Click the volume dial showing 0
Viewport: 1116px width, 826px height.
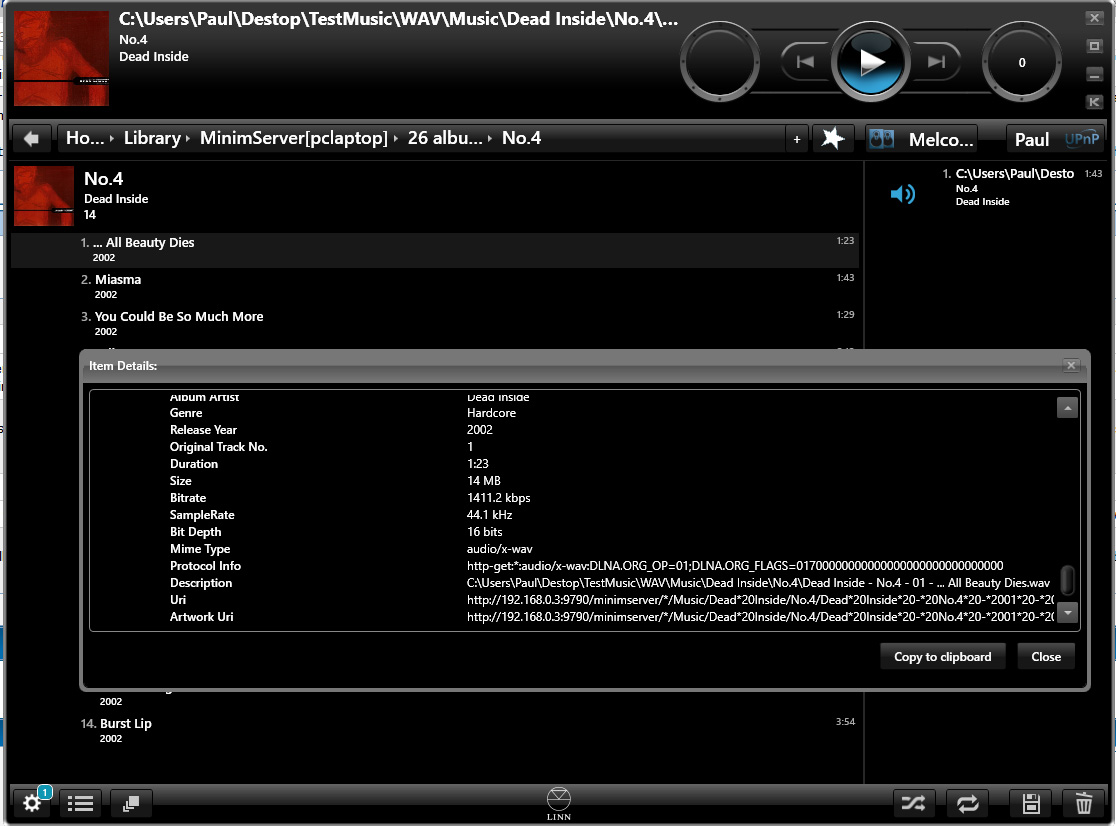[1021, 62]
